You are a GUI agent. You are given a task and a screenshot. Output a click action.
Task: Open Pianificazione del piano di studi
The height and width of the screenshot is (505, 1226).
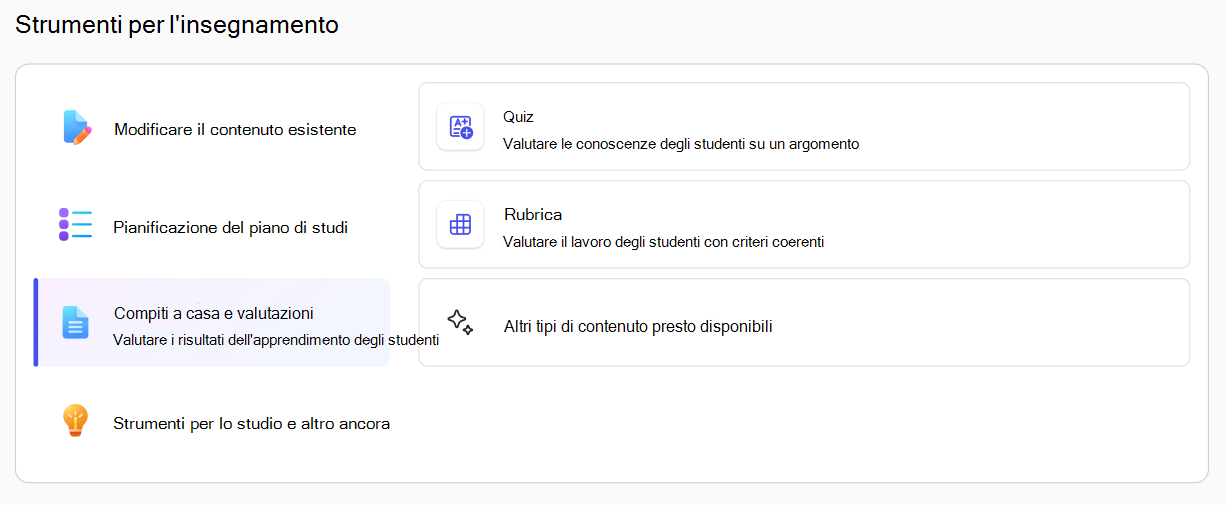(212, 227)
